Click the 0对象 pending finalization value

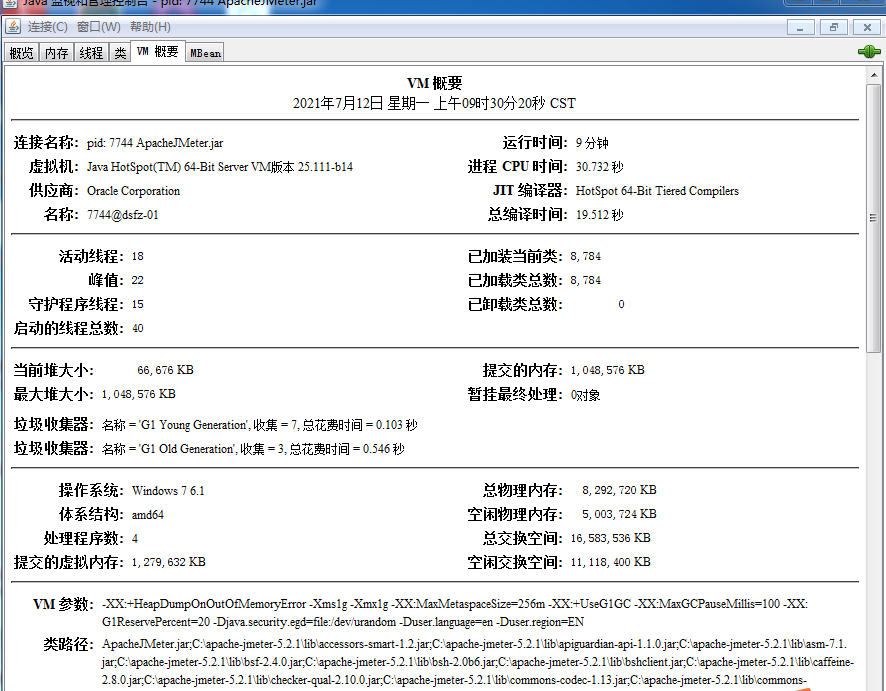coord(585,395)
